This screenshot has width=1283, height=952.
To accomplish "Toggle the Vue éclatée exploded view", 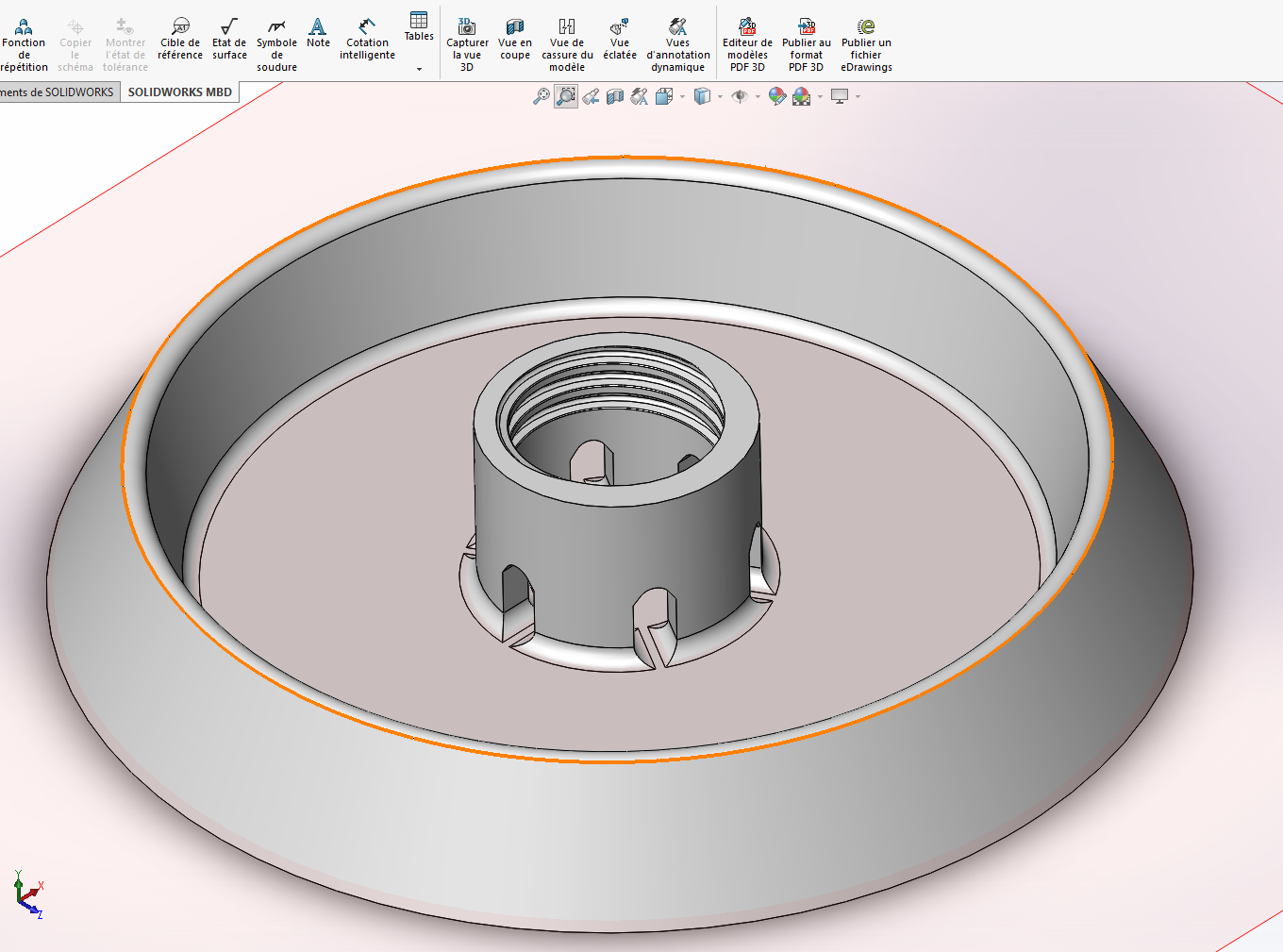I will tap(620, 39).
